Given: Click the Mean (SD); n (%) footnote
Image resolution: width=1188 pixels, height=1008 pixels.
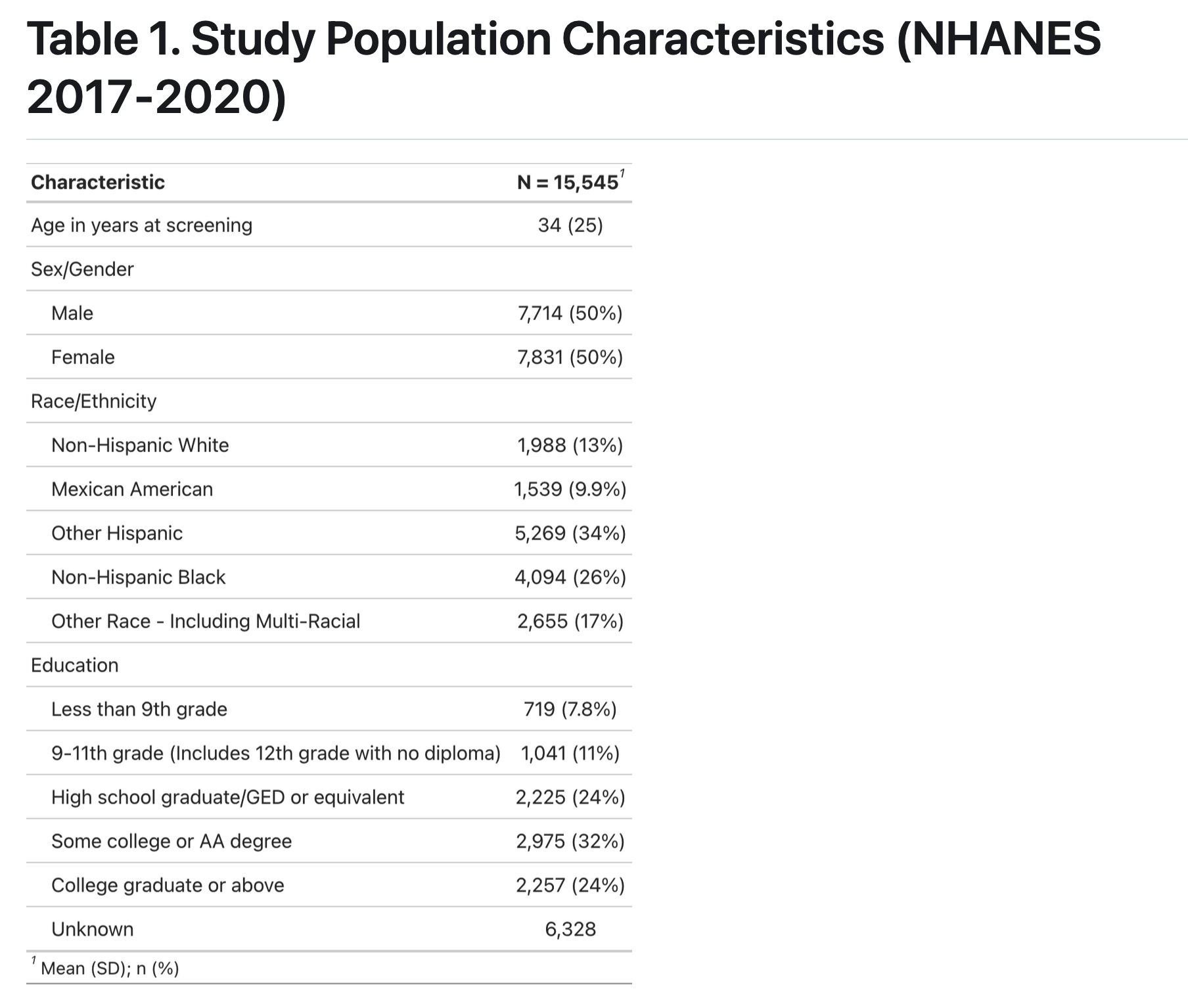Looking at the screenshot, I should 110,969.
